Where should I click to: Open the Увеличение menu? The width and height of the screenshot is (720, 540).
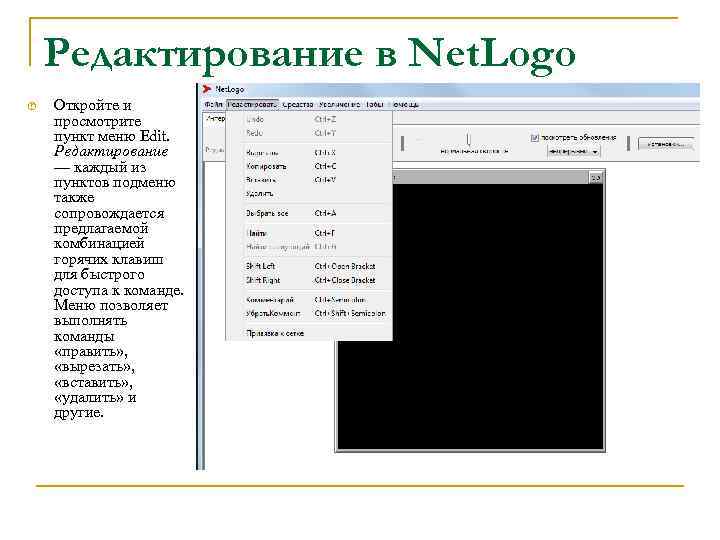(339, 105)
